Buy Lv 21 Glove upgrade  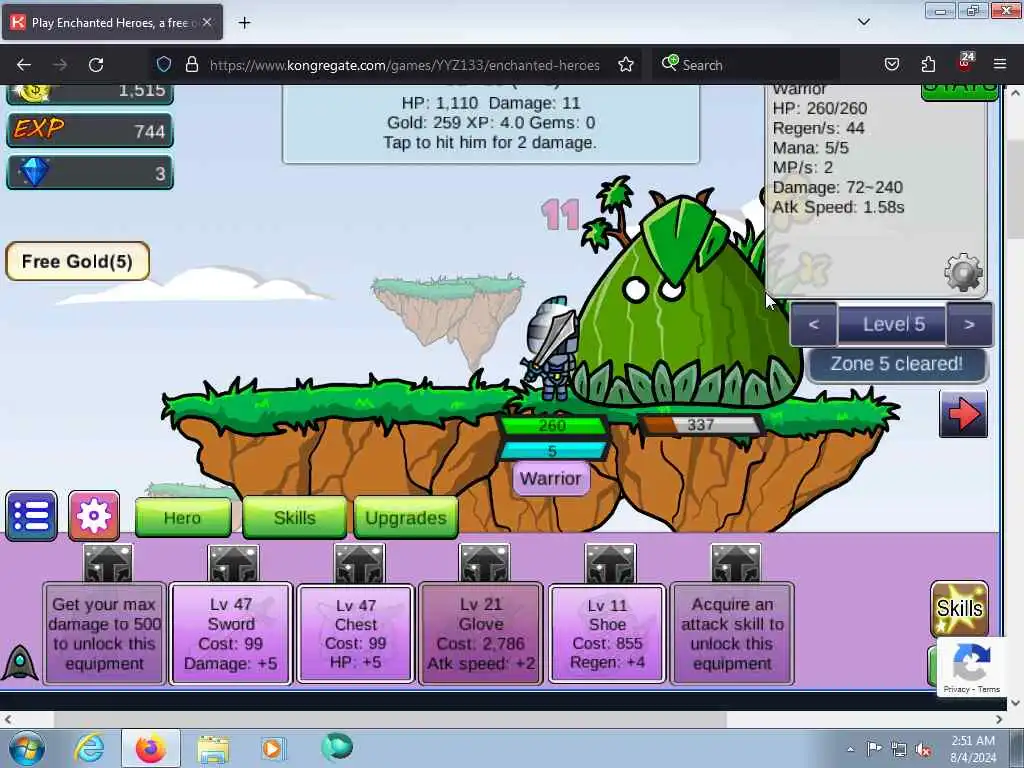[x=481, y=633]
